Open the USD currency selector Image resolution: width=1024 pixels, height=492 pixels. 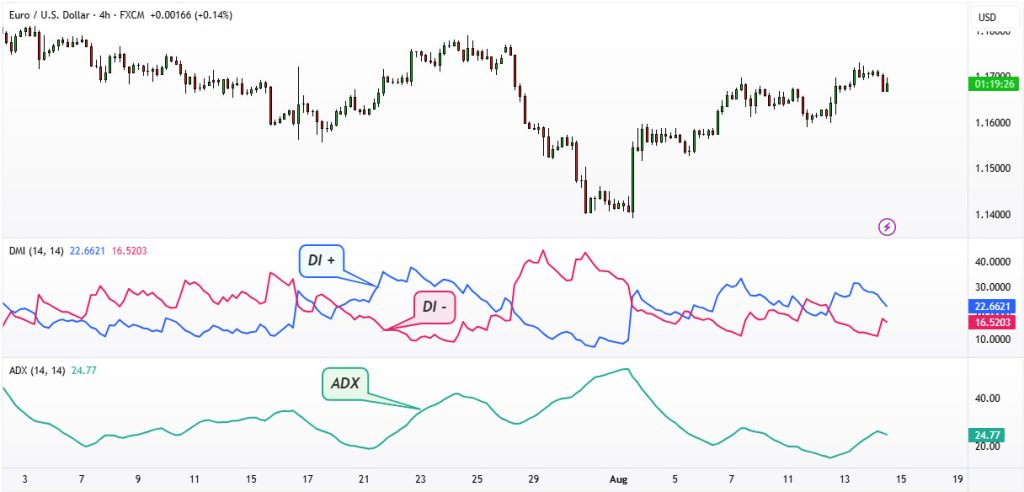click(987, 18)
